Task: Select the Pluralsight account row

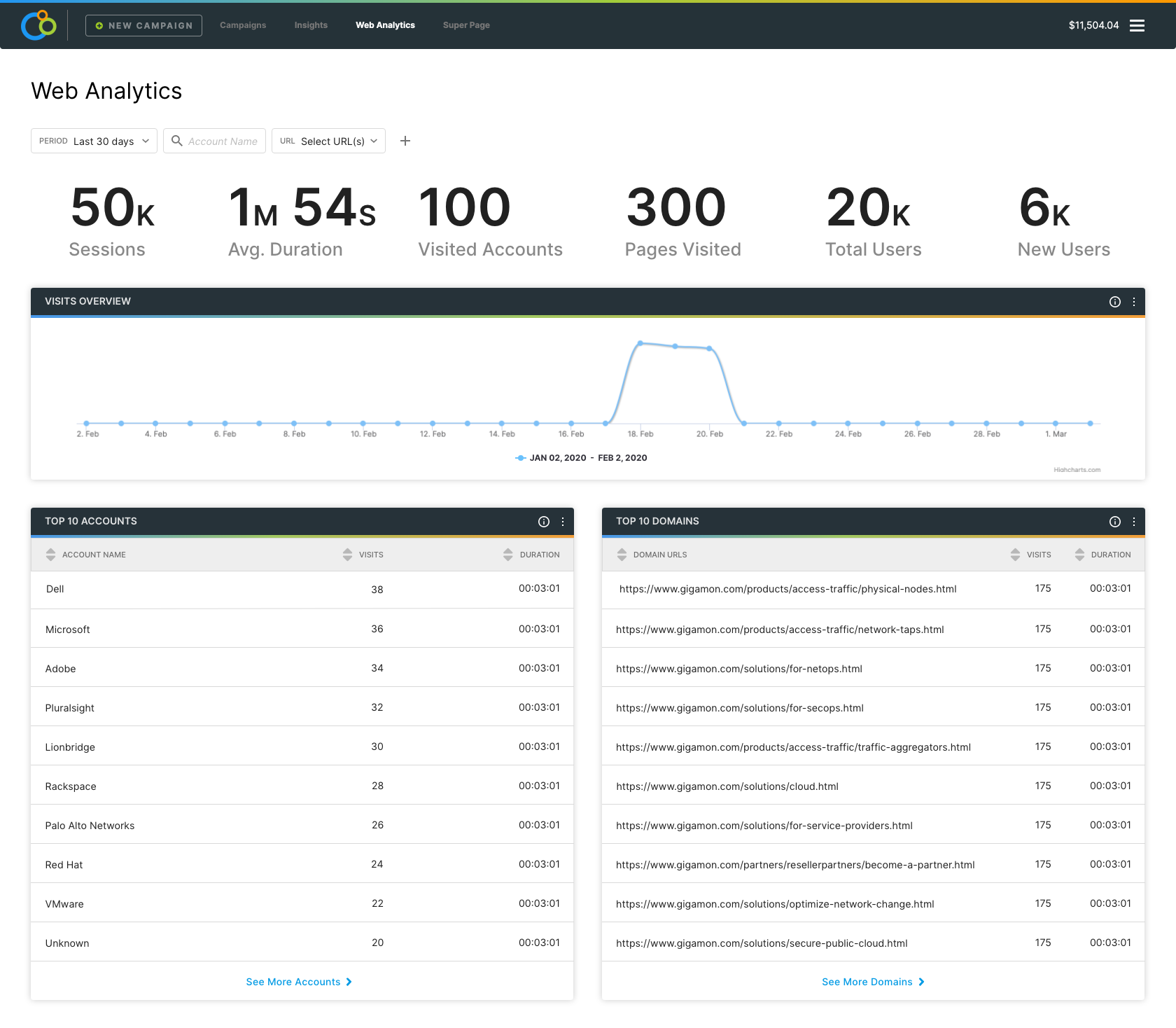Action: [x=302, y=707]
